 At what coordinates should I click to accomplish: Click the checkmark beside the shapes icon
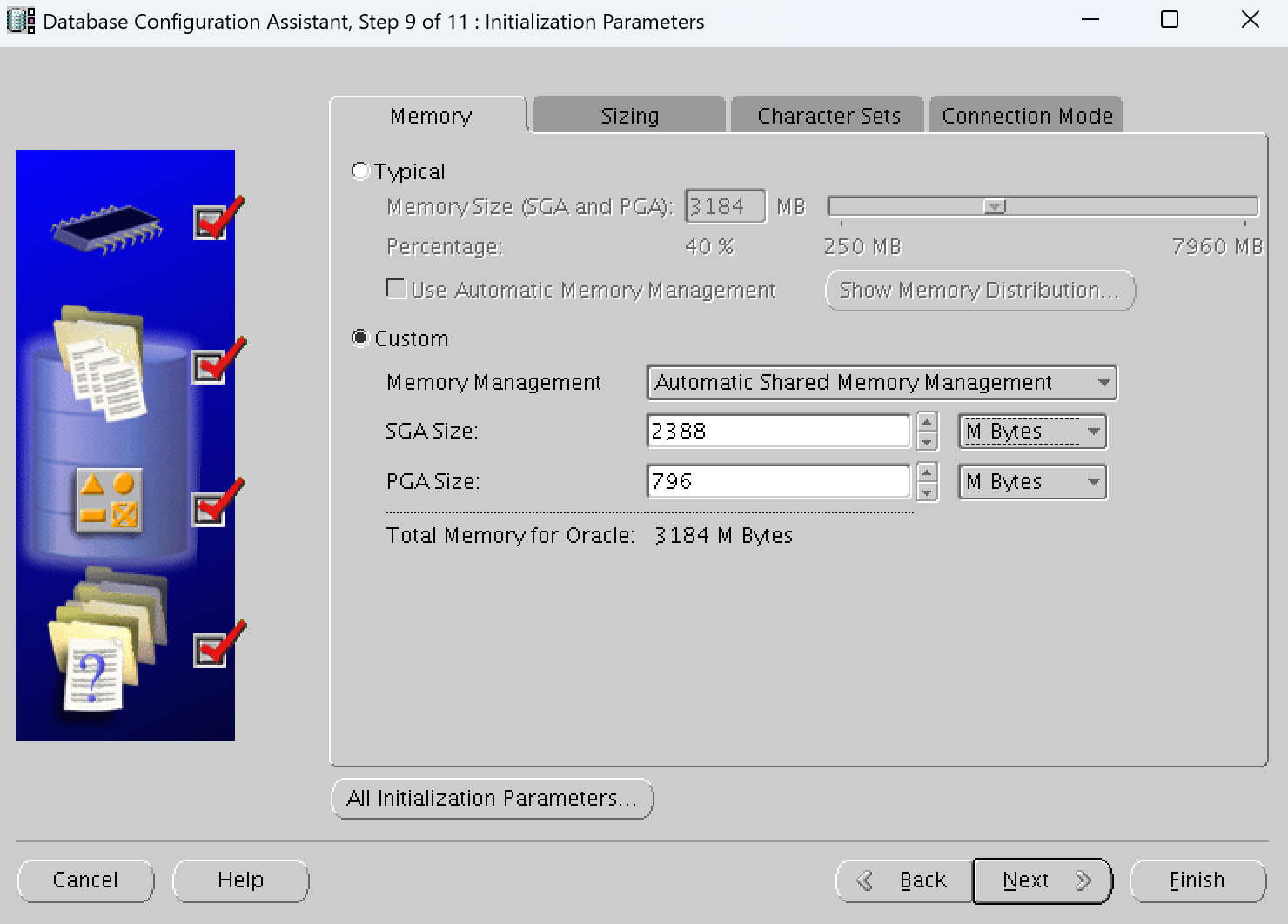click(217, 504)
